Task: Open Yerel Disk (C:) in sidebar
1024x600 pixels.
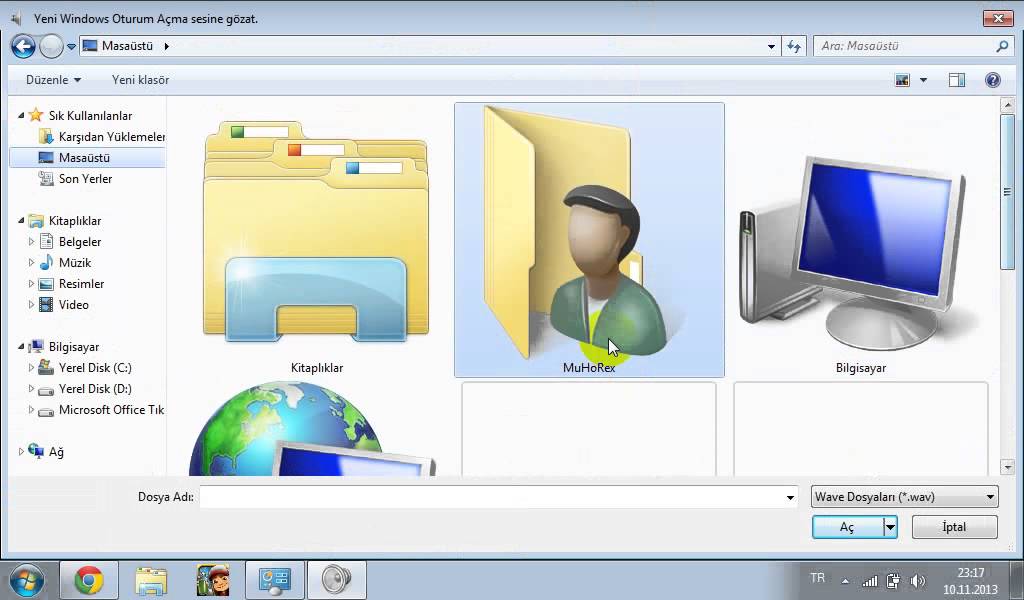Action: click(x=95, y=368)
